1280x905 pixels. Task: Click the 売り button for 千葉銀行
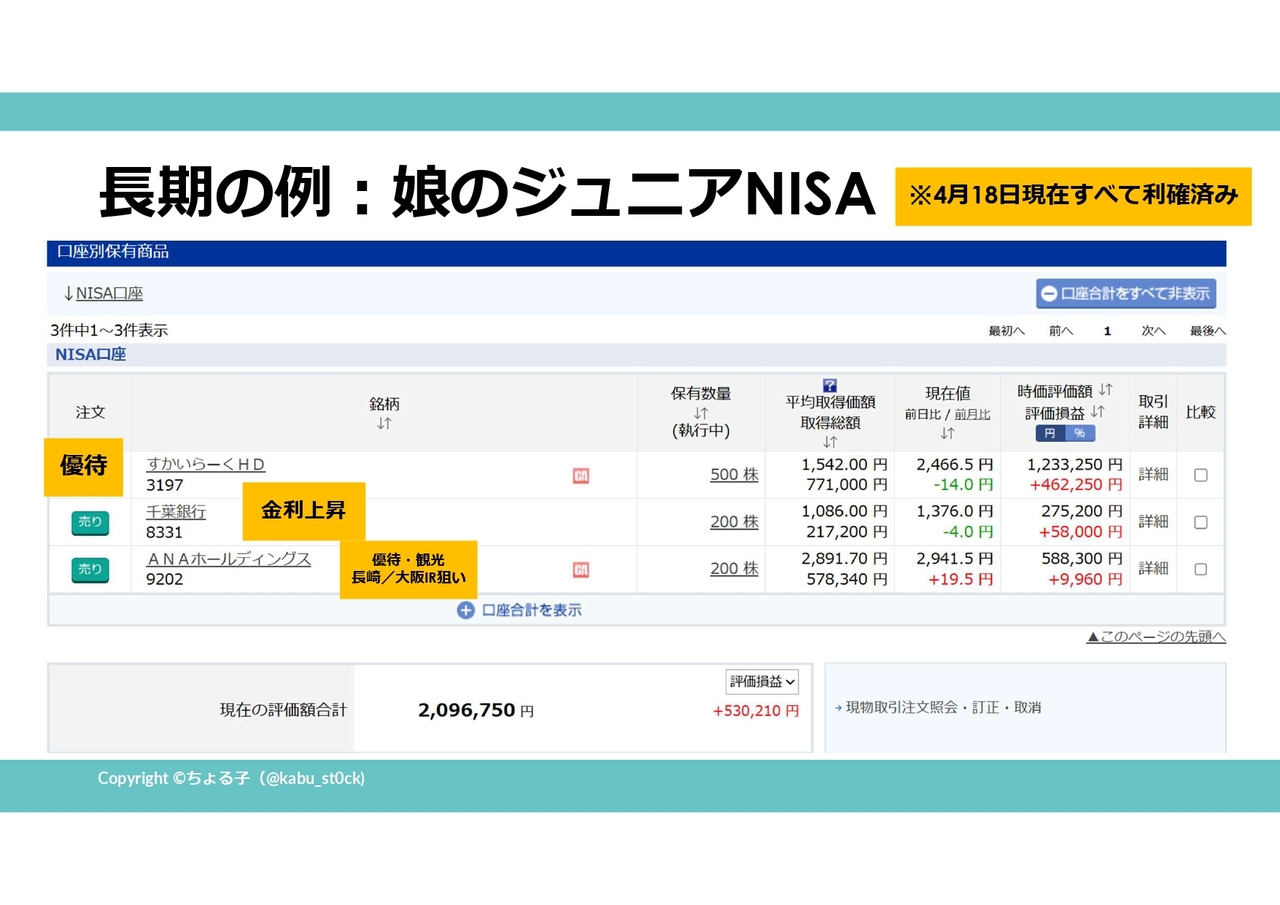coord(90,523)
